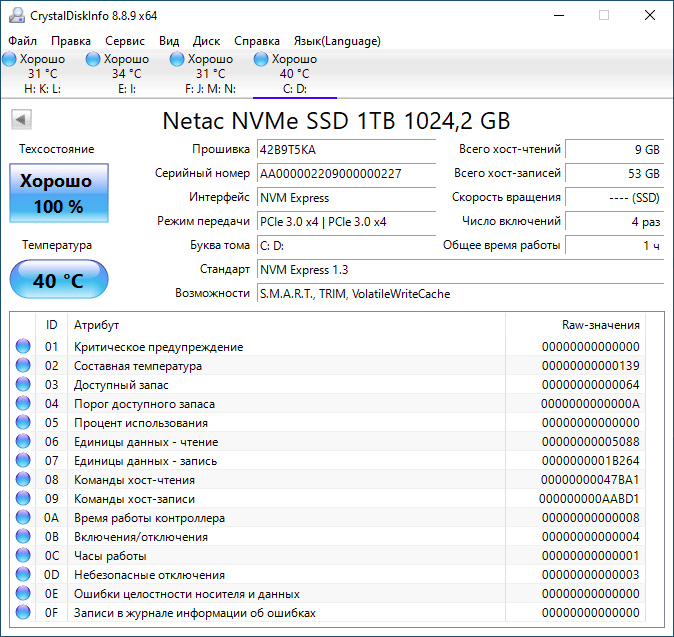674x637 pixels.
Task: Open the Вид menu
Action: click(169, 41)
